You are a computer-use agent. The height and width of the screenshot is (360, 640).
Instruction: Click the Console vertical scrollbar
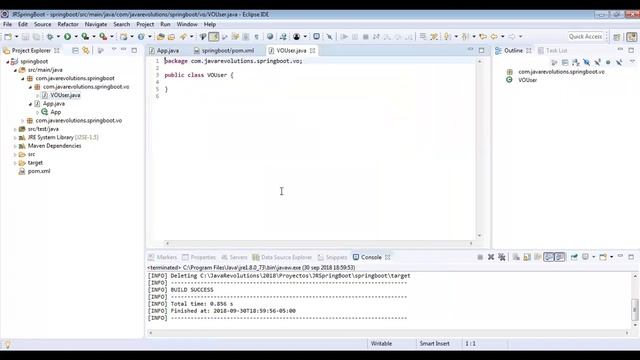635,300
